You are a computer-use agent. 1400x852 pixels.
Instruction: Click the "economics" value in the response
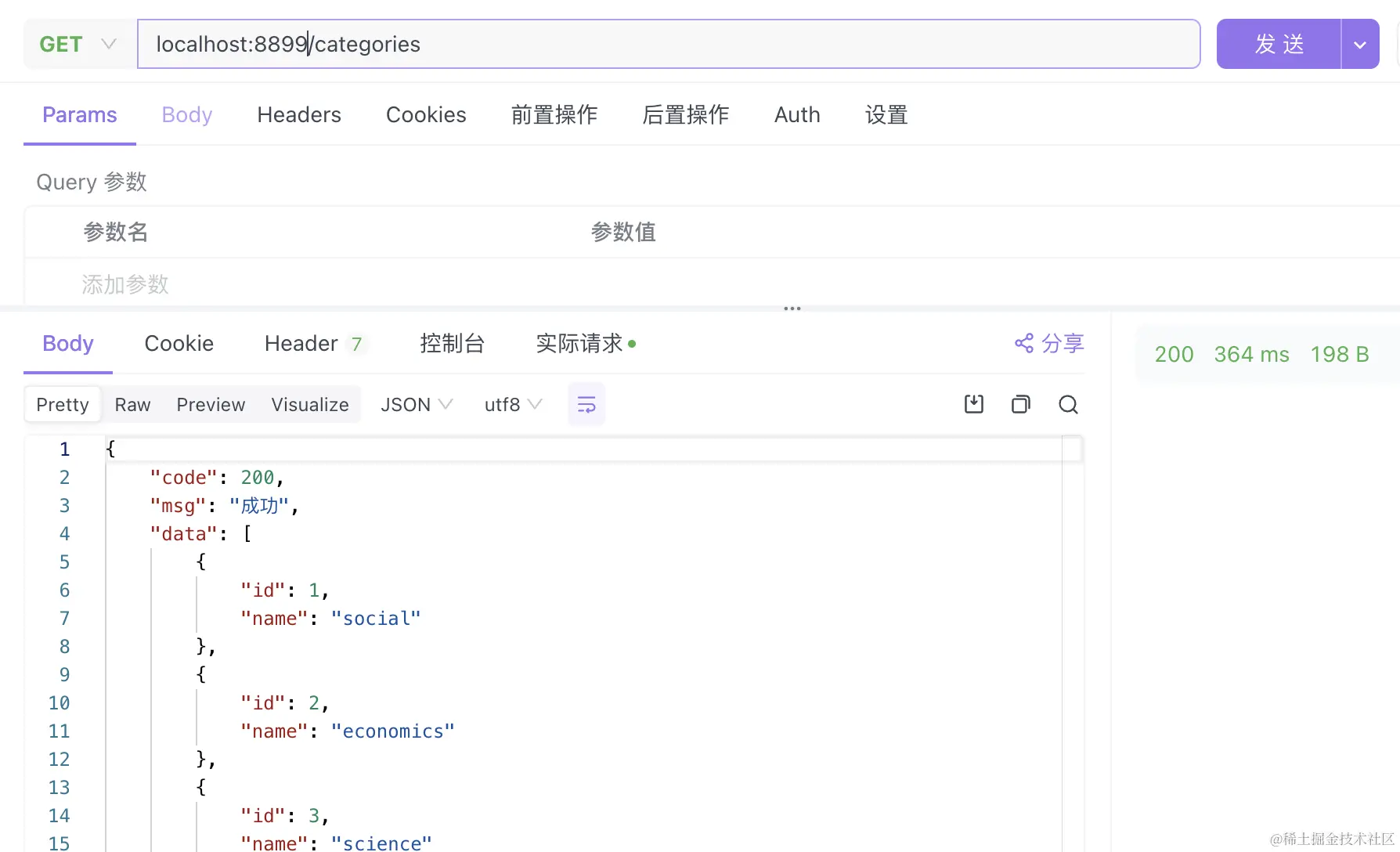392,731
